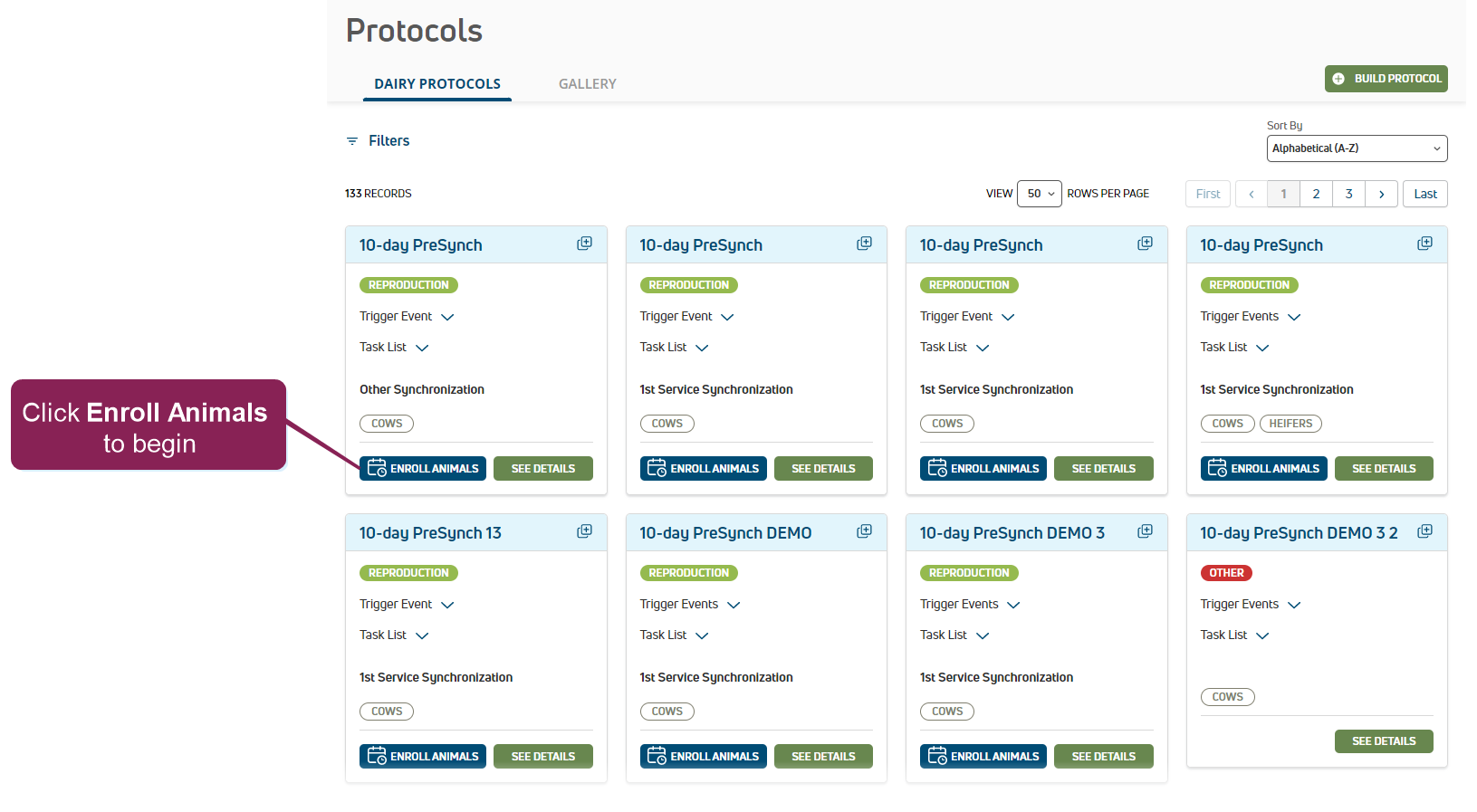Image resolution: width=1477 pixels, height=812 pixels.
Task: Go to next page using the right arrow
Action: coord(1381,194)
